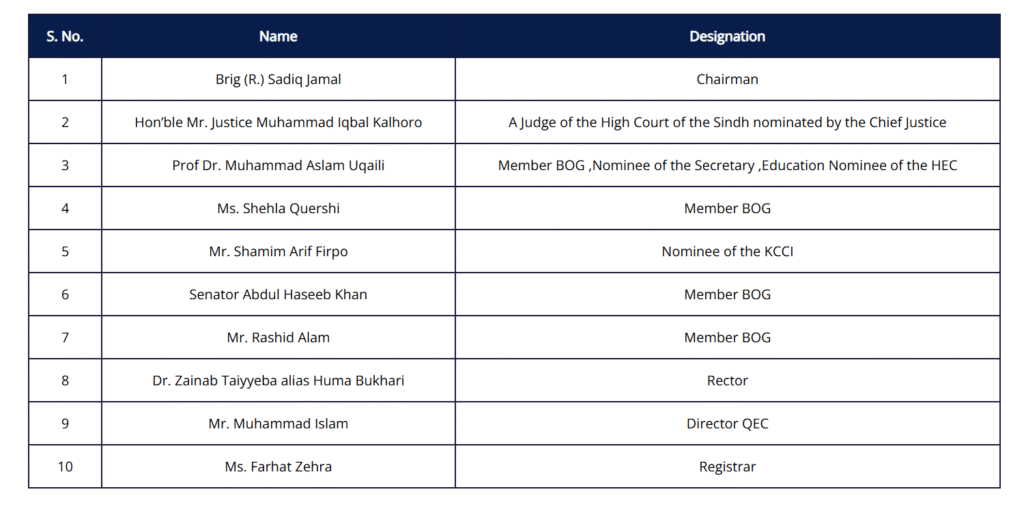This screenshot has height=509, width=1024.
Task: Click the Chairman designation cell
Action: pyautogui.click(x=727, y=79)
